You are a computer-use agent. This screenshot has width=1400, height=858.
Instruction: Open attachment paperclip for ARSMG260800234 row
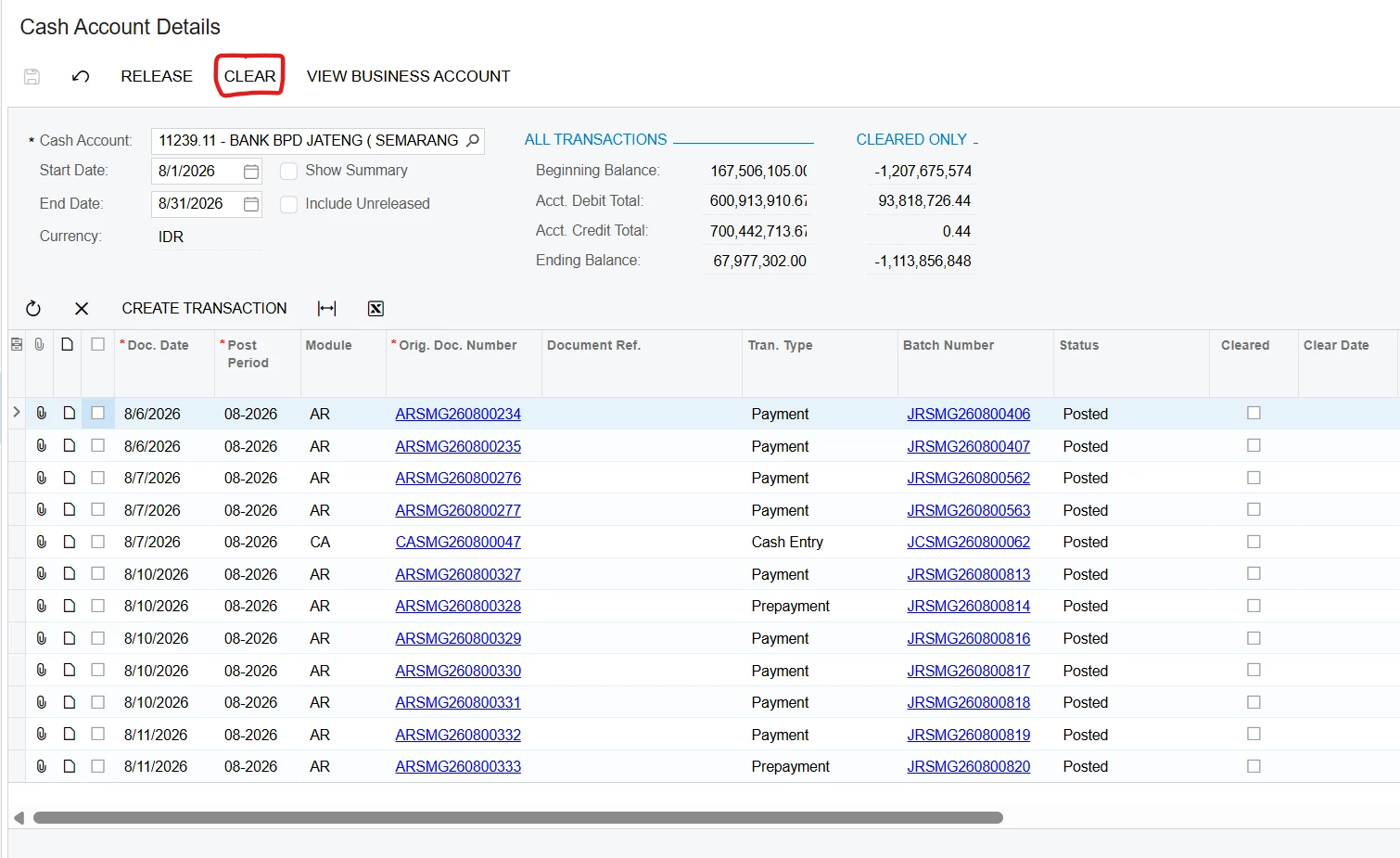tap(41, 414)
